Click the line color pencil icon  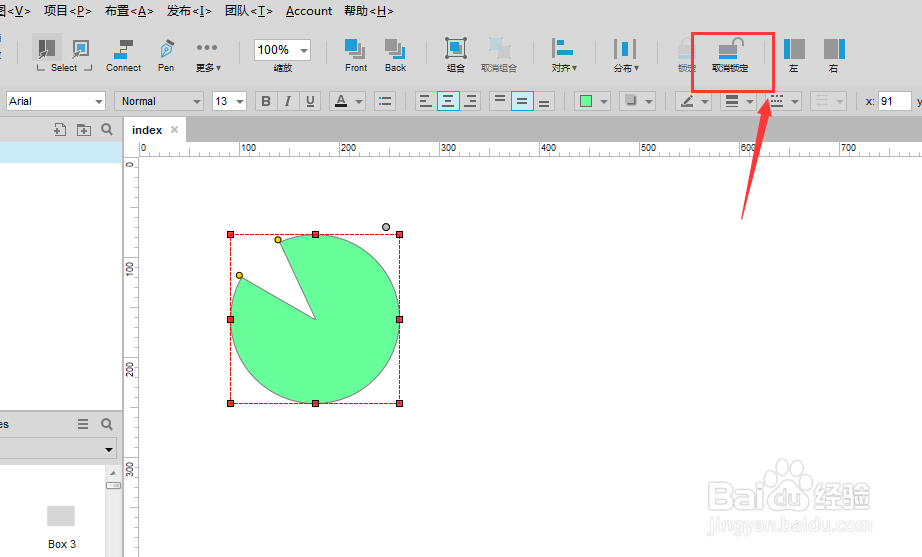tap(687, 101)
